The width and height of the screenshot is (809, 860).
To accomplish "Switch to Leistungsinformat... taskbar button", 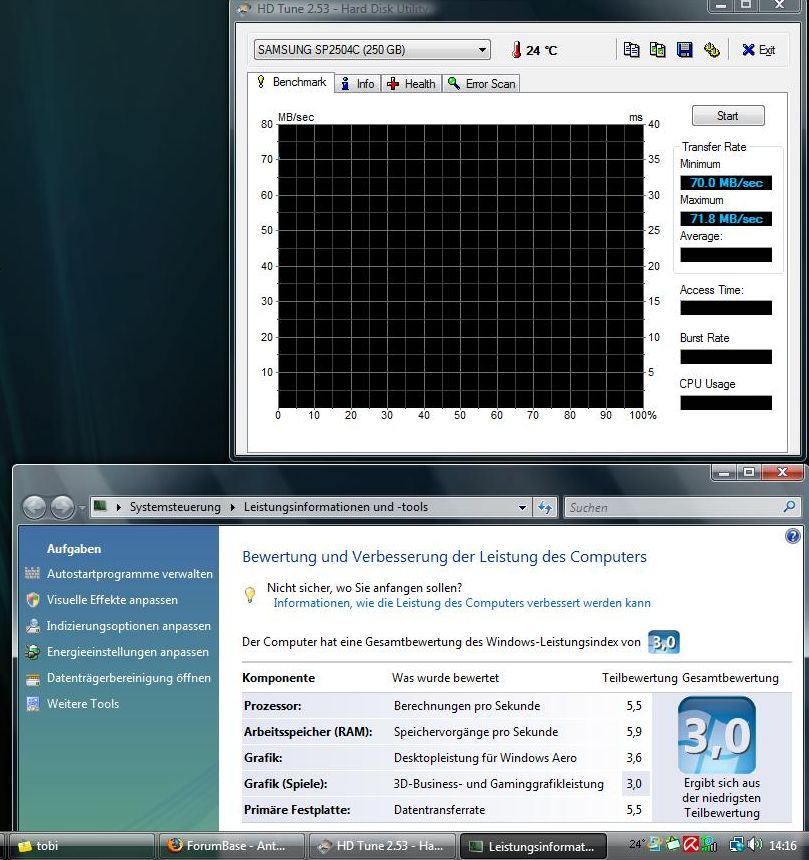I will tap(533, 846).
